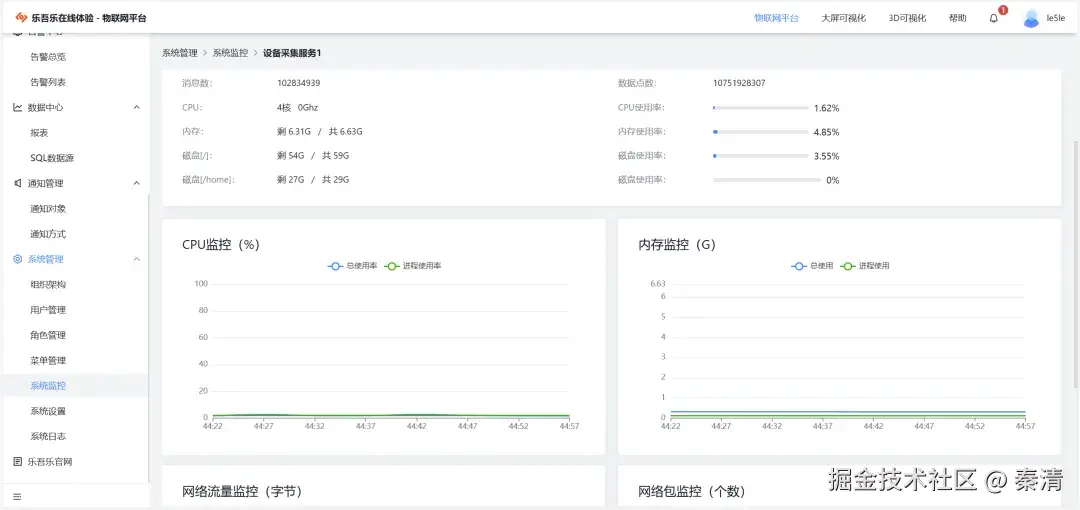The image size is (1080, 510).
Task: Open the notification bell icon
Action: [993, 19]
